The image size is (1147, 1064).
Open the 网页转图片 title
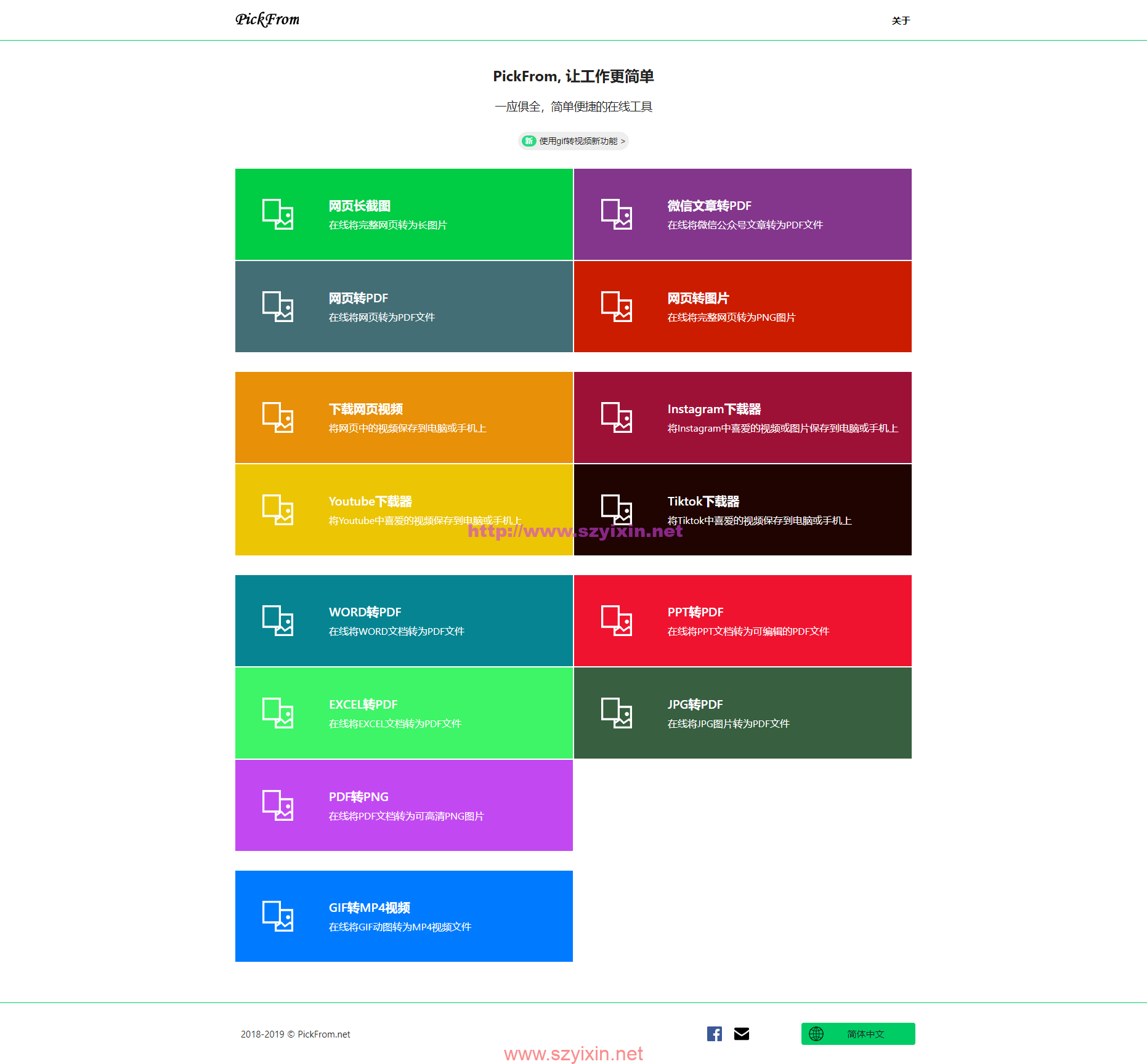(x=699, y=298)
